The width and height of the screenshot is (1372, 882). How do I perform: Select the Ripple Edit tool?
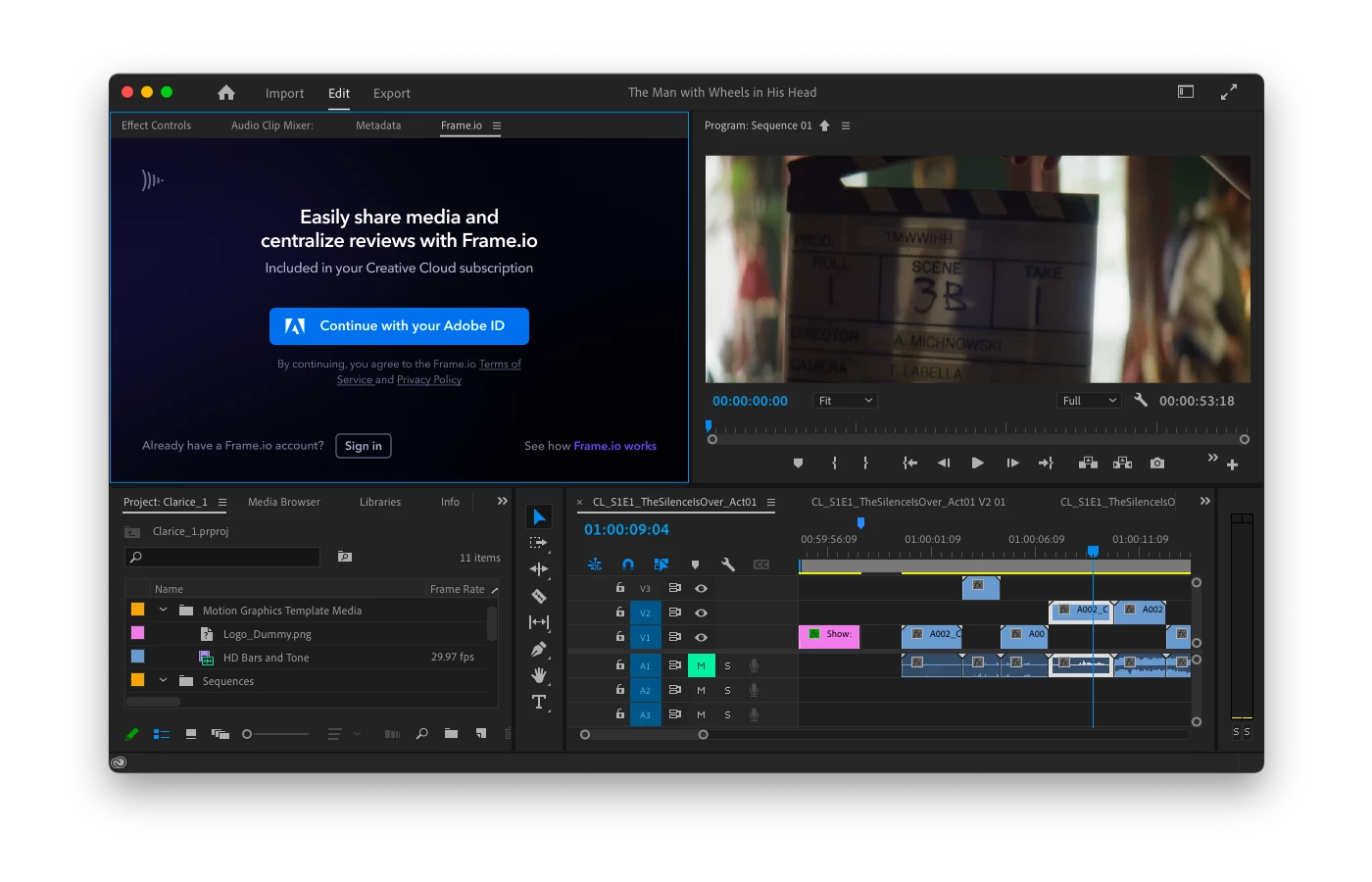(x=539, y=568)
